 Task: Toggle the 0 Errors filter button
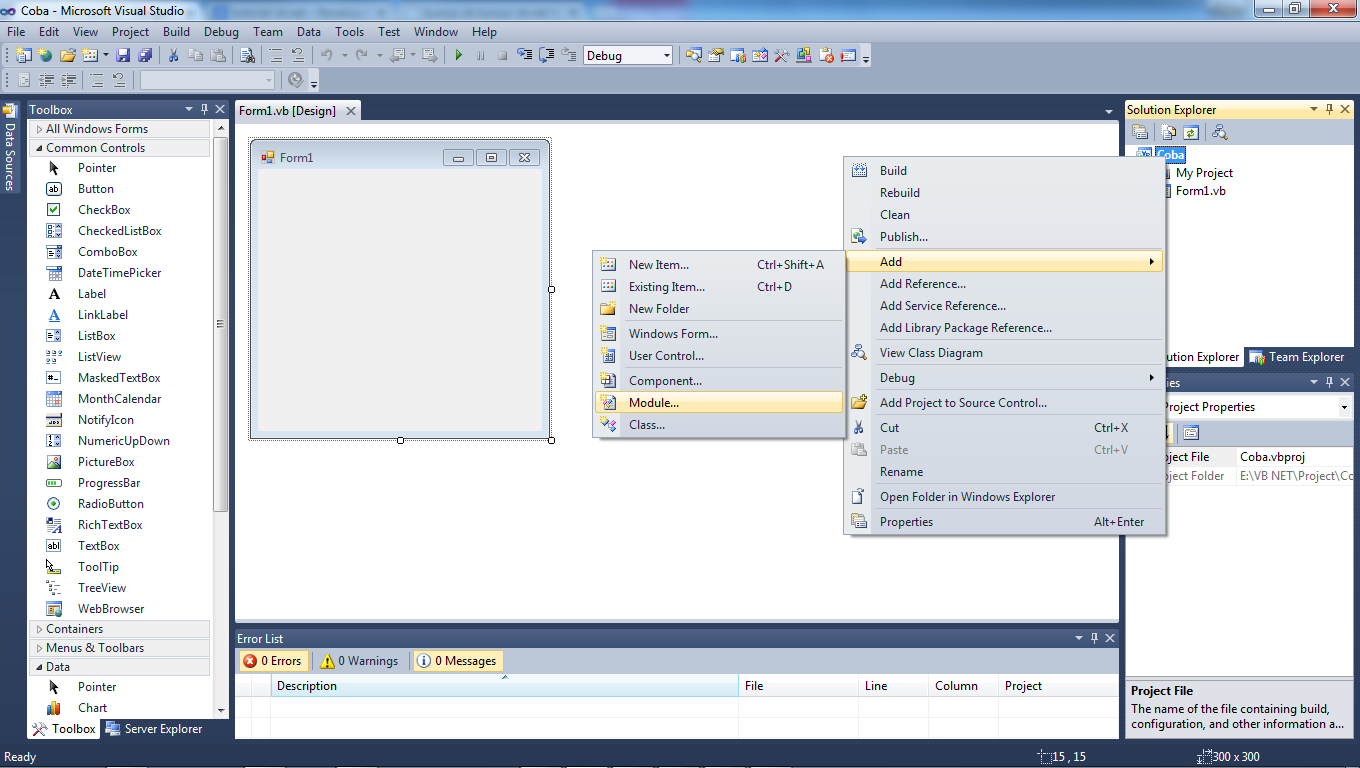click(x=272, y=661)
